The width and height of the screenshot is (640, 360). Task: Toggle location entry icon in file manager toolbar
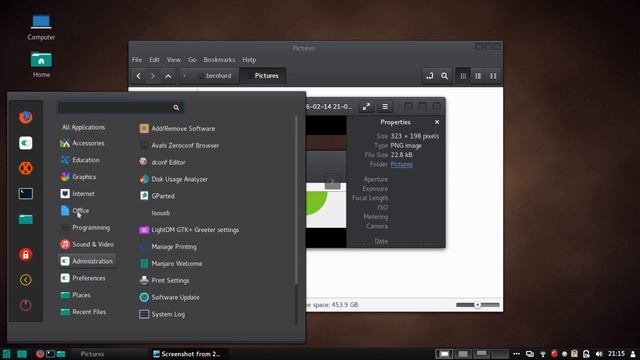pyautogui.click(x=429, y=76)
